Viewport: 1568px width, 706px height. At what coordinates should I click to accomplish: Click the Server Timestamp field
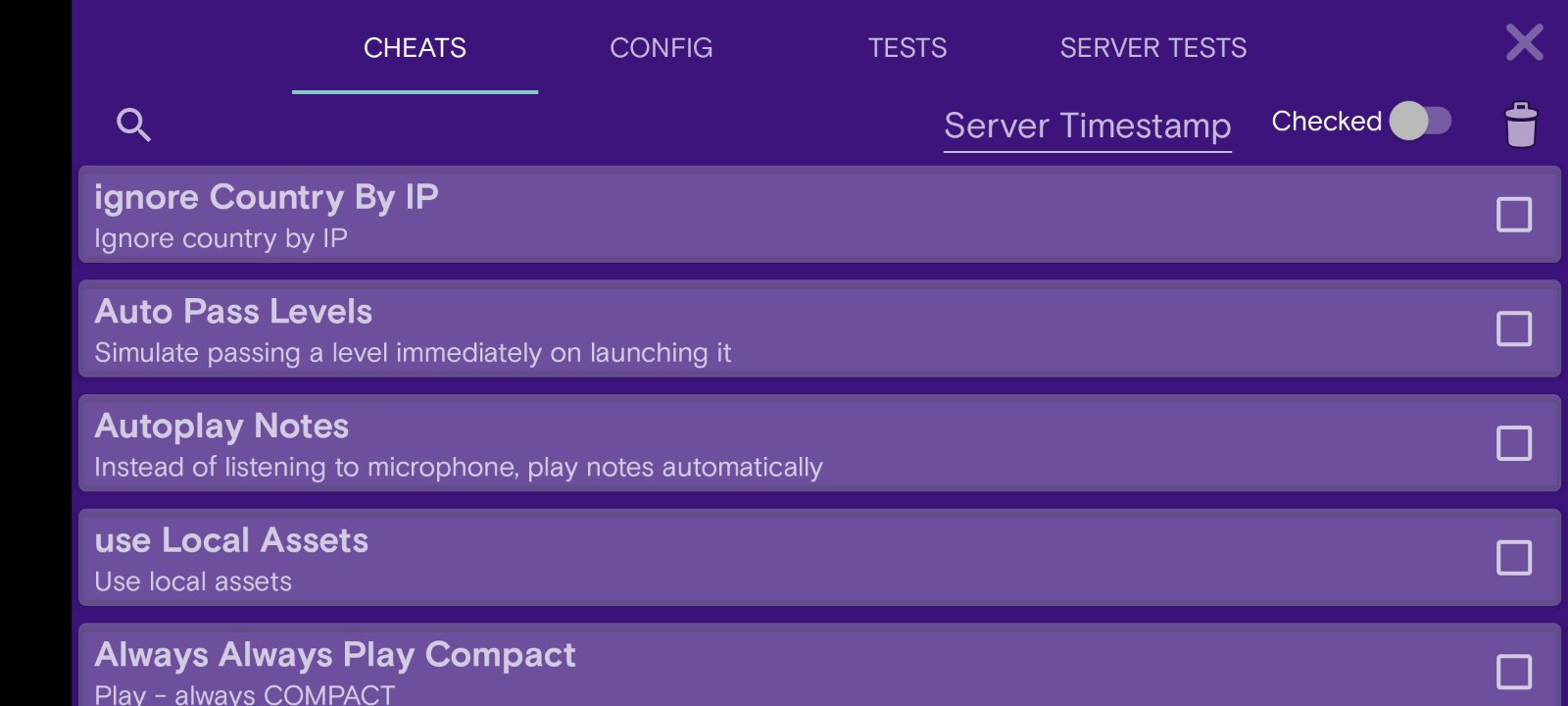click(x=1087, y=126)
